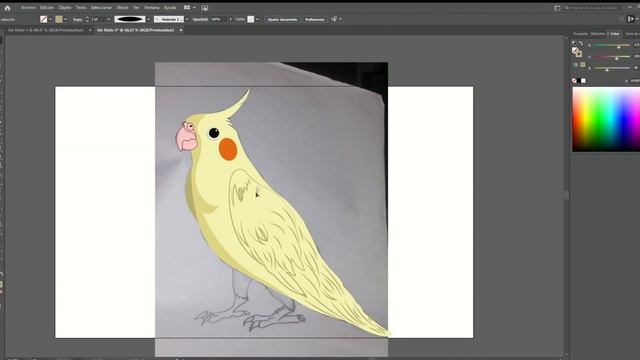The image size is (640, 360).
Task: Close the first Sin título document tab
Action: pos(90,30)
